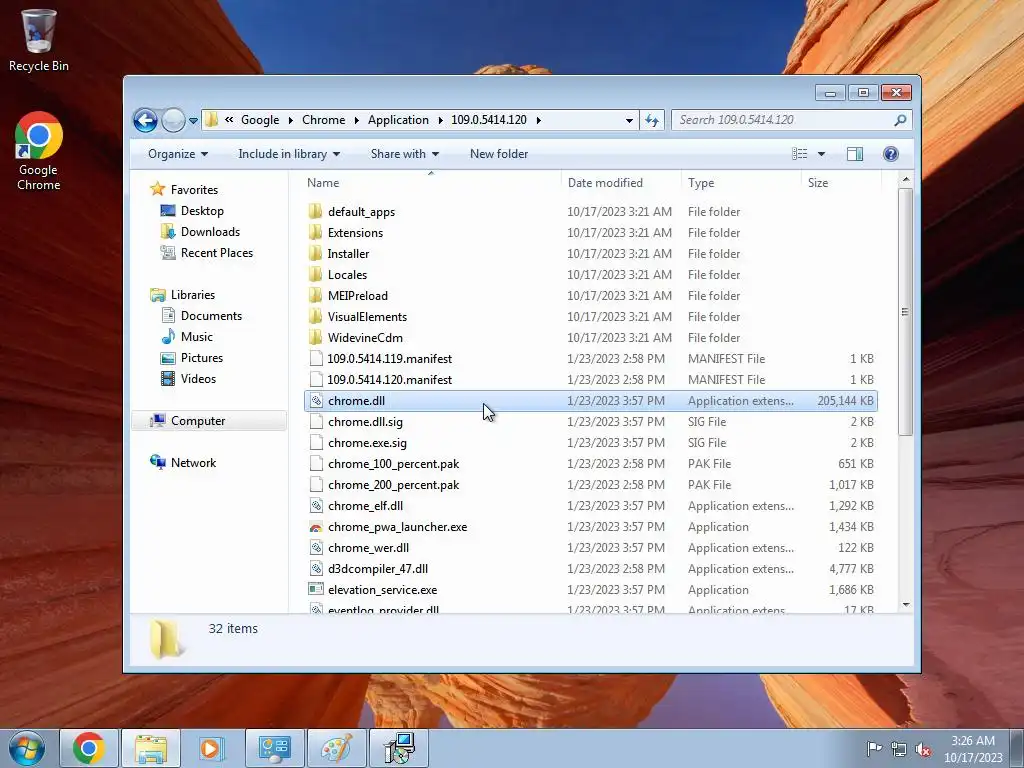
Task: Open Pictures library
Action: [x=201, y=358]
